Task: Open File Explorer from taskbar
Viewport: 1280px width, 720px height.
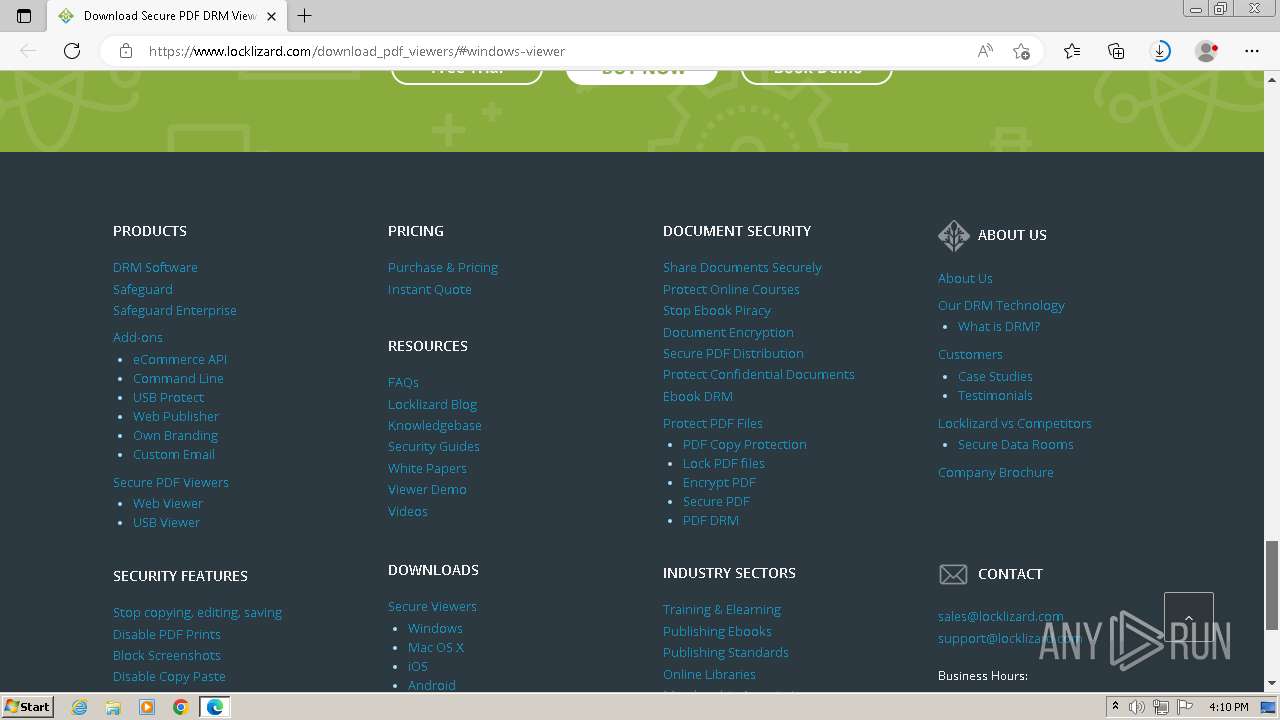Action: (x=113, y=707)
